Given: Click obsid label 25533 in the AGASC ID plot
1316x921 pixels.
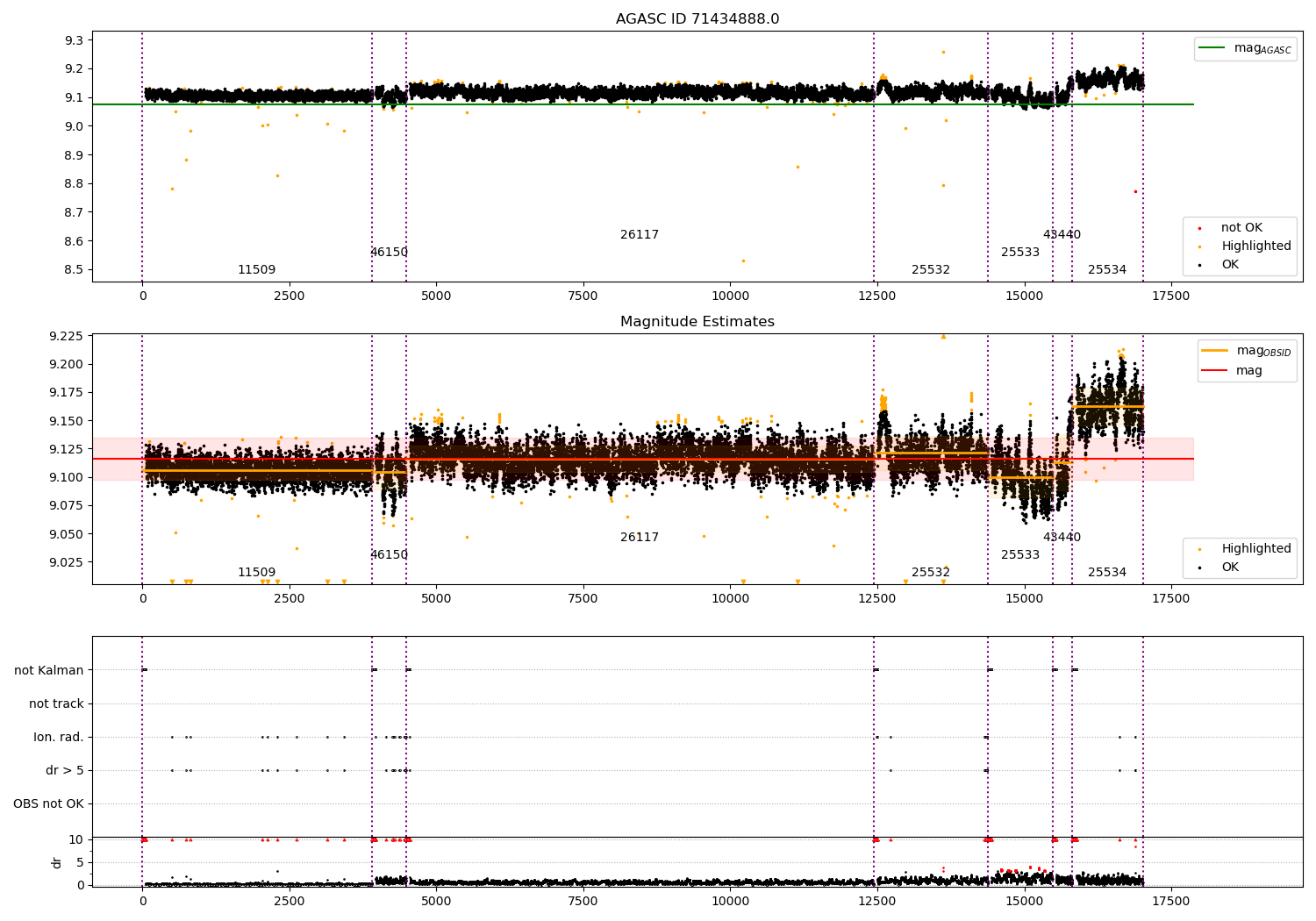Looking at the screenshot, I should 1020,253.
